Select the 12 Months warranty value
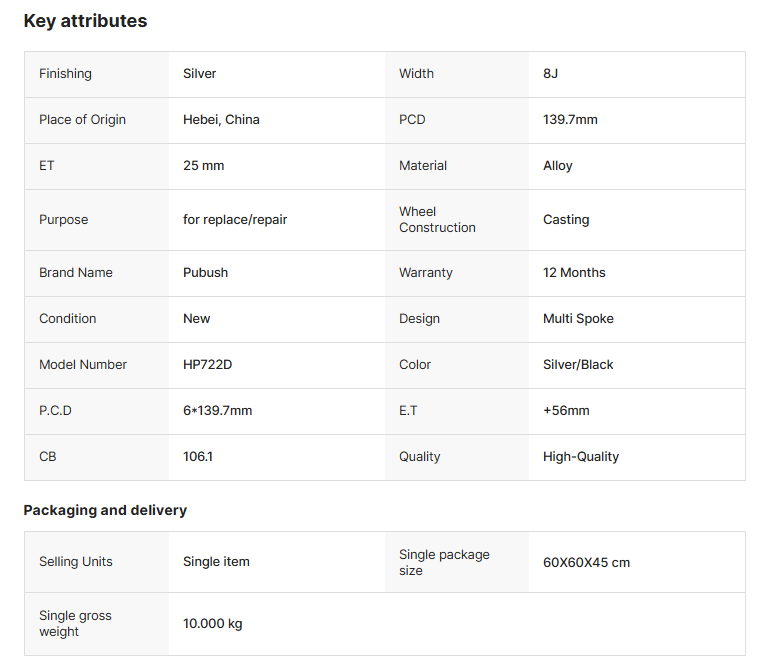The width and height of the screenshot is (774, 668). [574, 273]
